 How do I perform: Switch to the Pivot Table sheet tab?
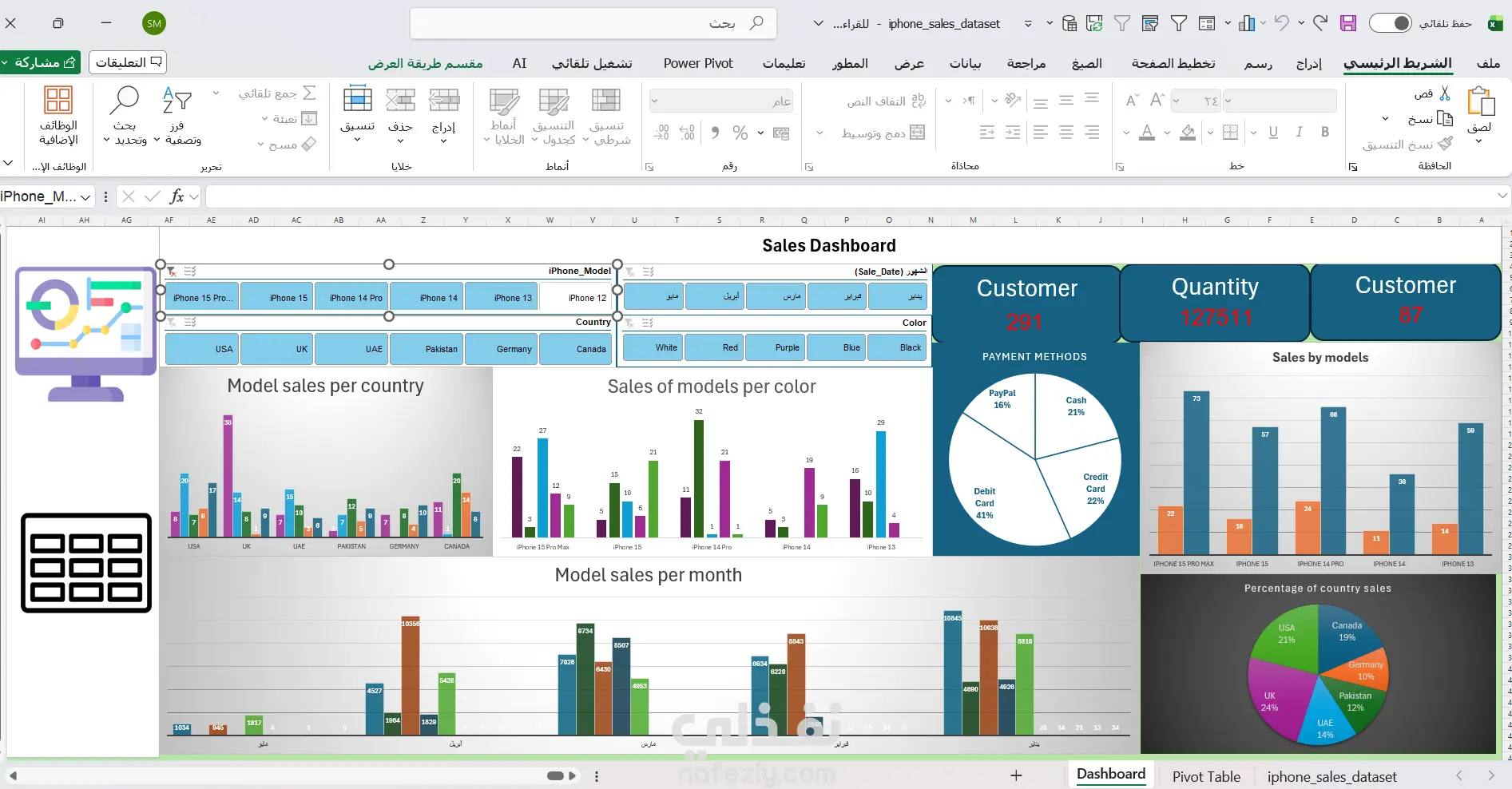(1206, 776)
